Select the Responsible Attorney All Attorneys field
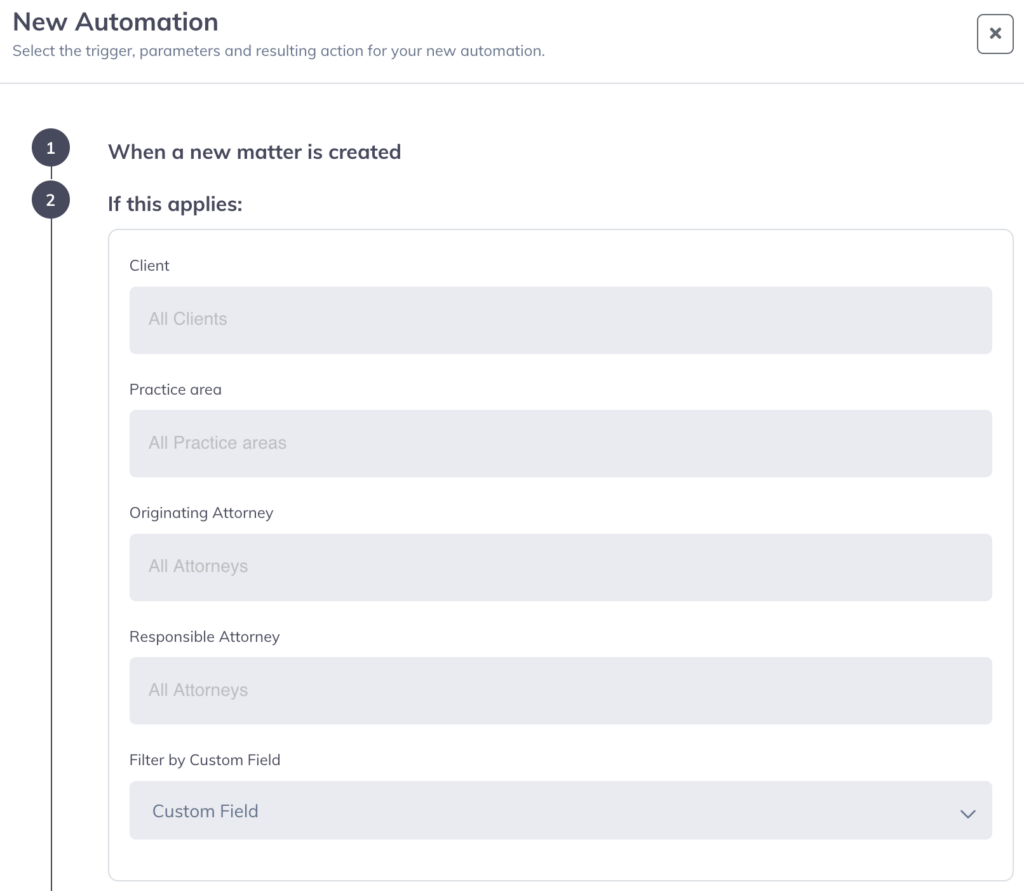The height and width of the screenshot is (891, 1024). pyautogui.click(x=560, y=690)
